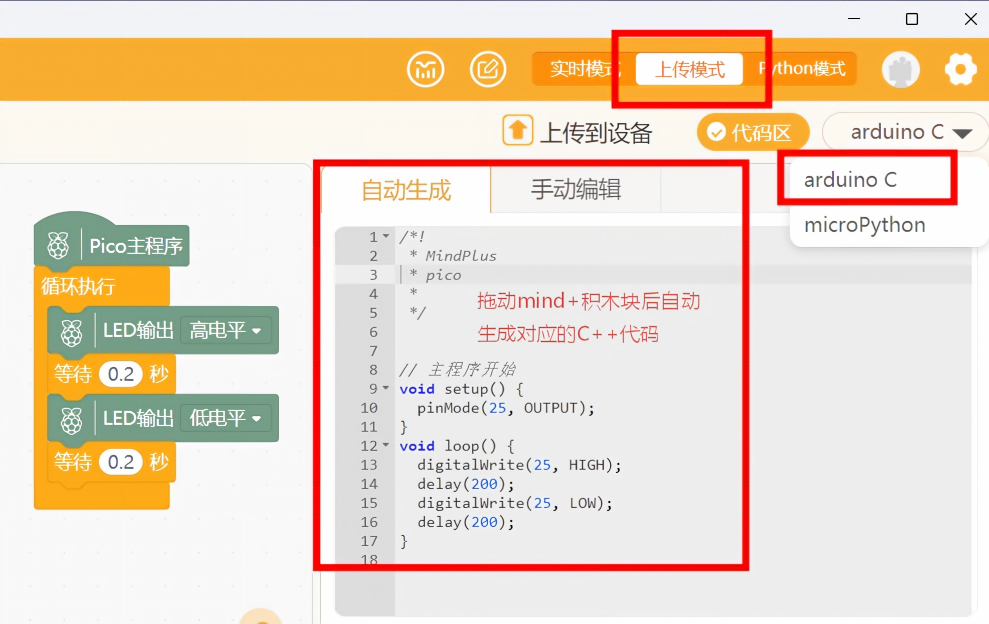Open the 低电平 level dropdown

225,418
